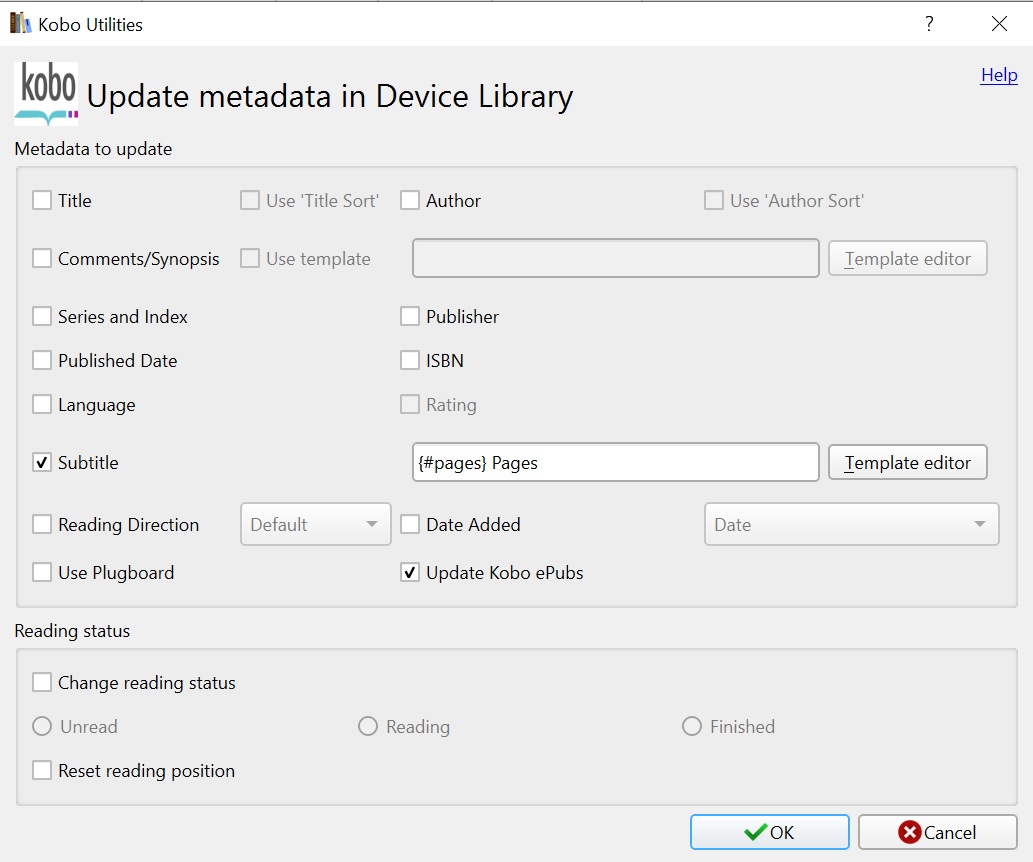Click the empty Comments template input field
The height and width of the screenshot is (862, 1033).
tap(615, 258)
